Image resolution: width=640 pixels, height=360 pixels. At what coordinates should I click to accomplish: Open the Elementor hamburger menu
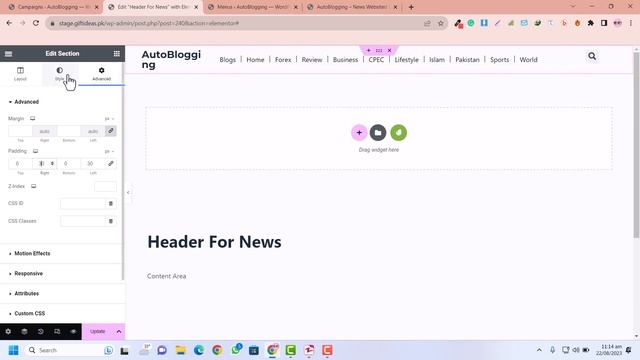coord(9,53)
